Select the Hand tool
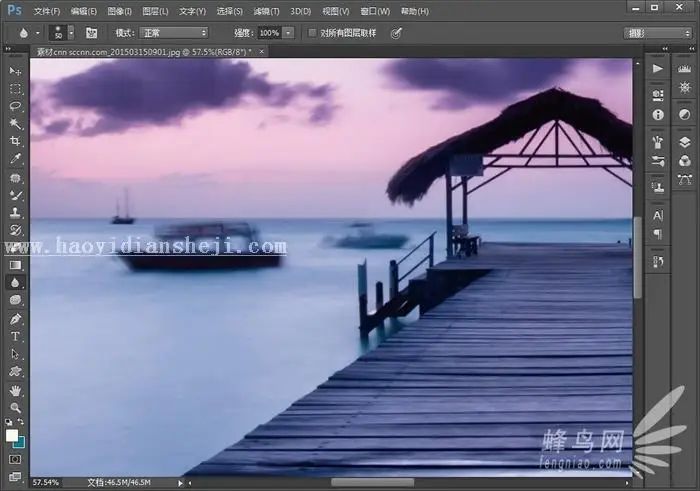This screenshot has width=700, height=491. [15, 391]
